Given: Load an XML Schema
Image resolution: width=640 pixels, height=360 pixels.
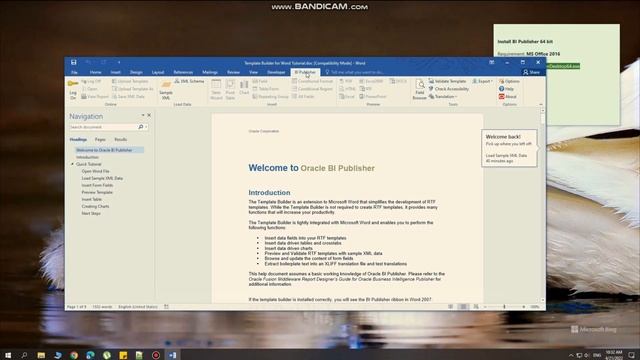Looking at the screenshot, I should [189, 81].
